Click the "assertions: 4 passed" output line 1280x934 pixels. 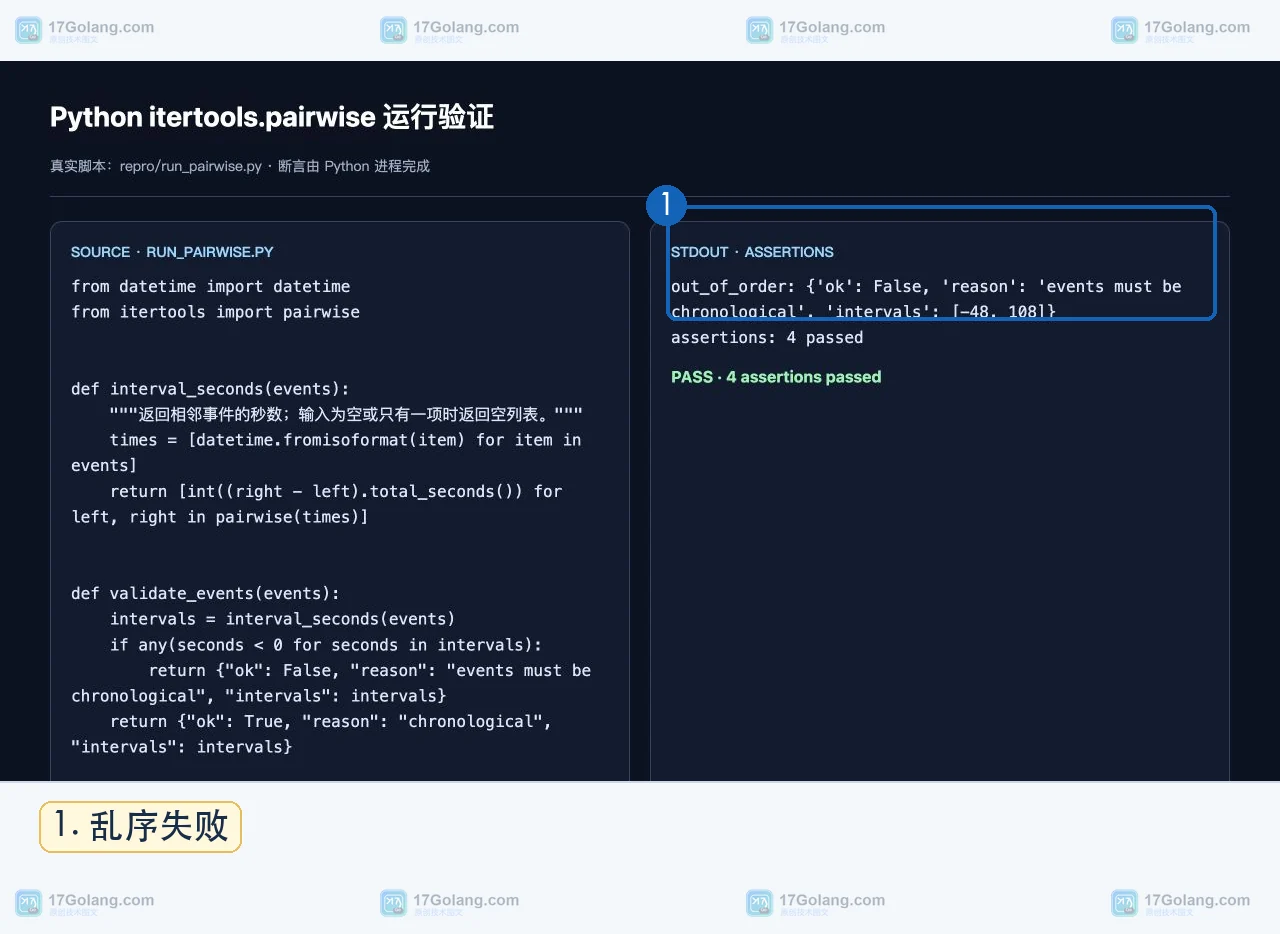(x=767, y=338)
